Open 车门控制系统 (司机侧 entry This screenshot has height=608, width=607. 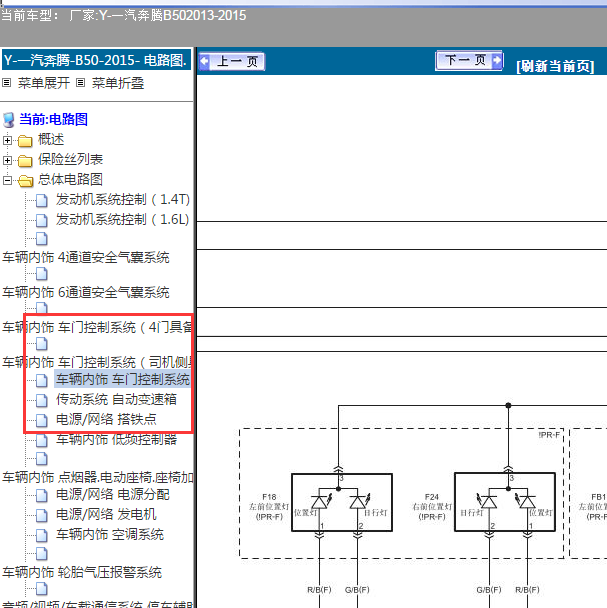pyautogui.click(x=97, y=362)
